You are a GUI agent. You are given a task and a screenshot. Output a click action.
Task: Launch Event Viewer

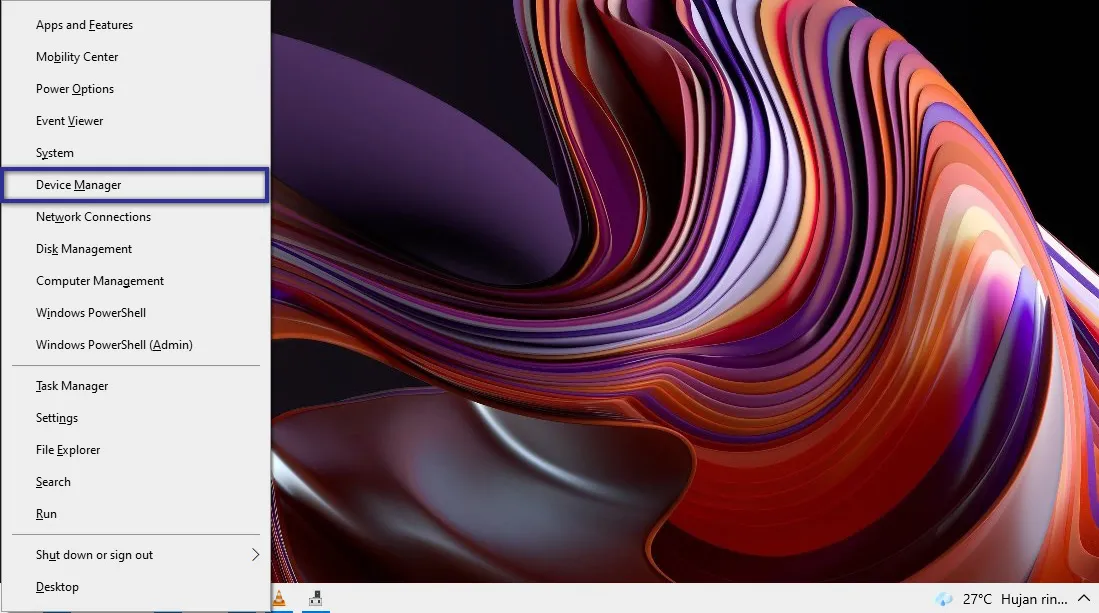click(x=70, y=121)
